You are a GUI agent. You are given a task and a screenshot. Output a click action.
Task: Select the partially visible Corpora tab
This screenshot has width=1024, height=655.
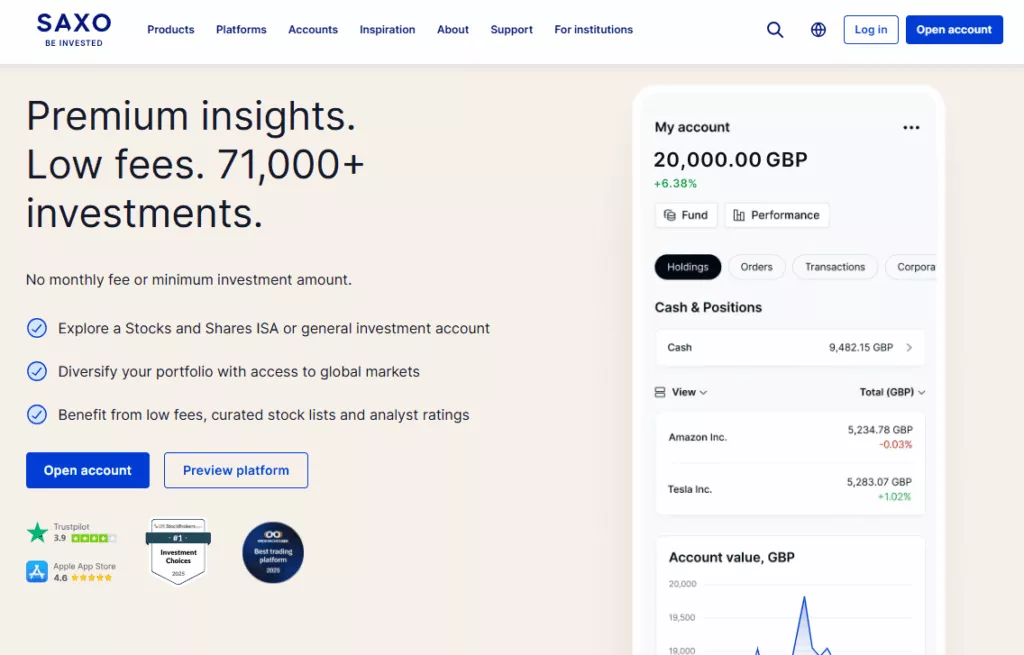pyautogui.click(x=912, y=266)
